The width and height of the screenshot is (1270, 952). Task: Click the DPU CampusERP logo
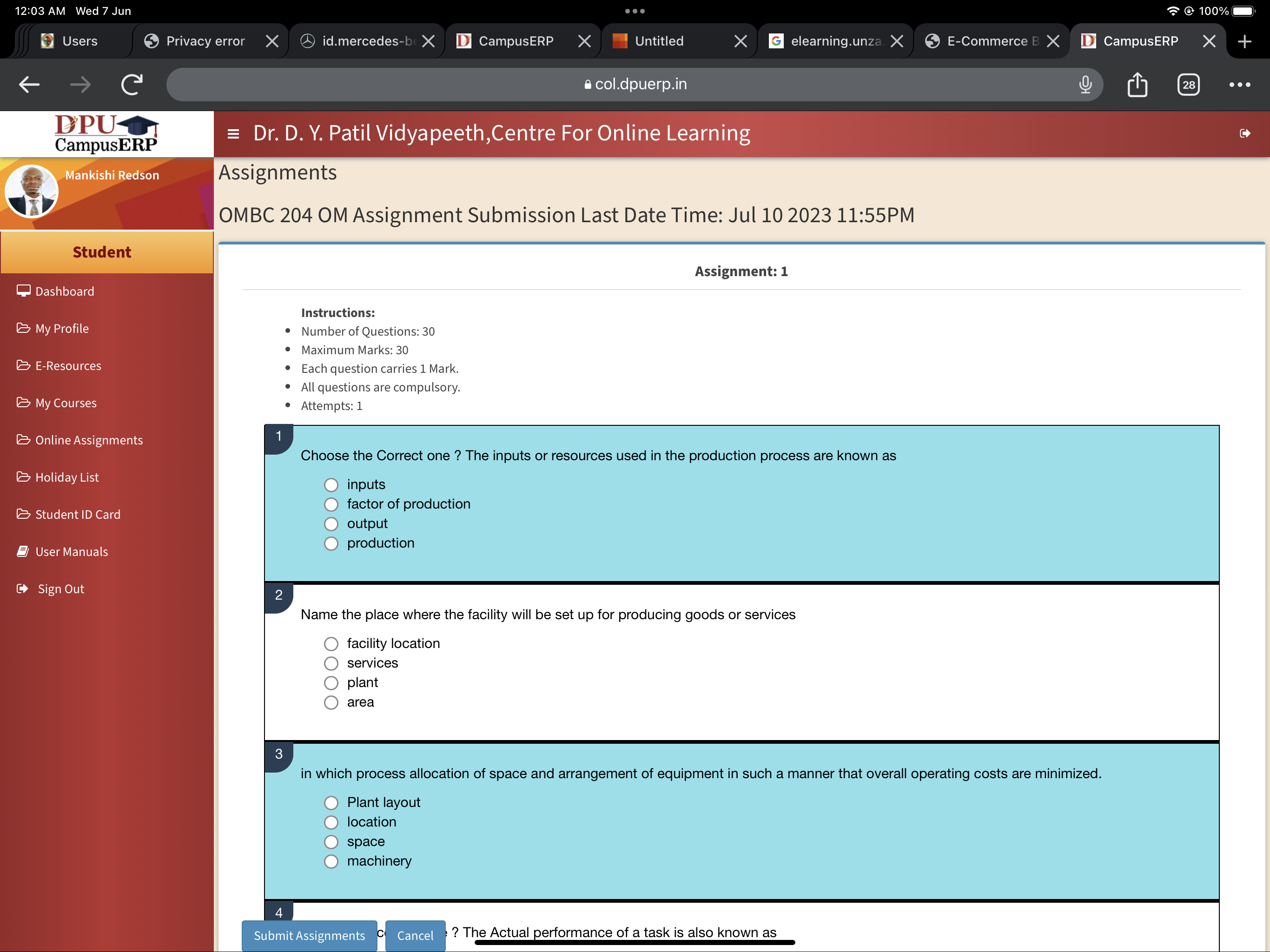(x=106, y=134)
